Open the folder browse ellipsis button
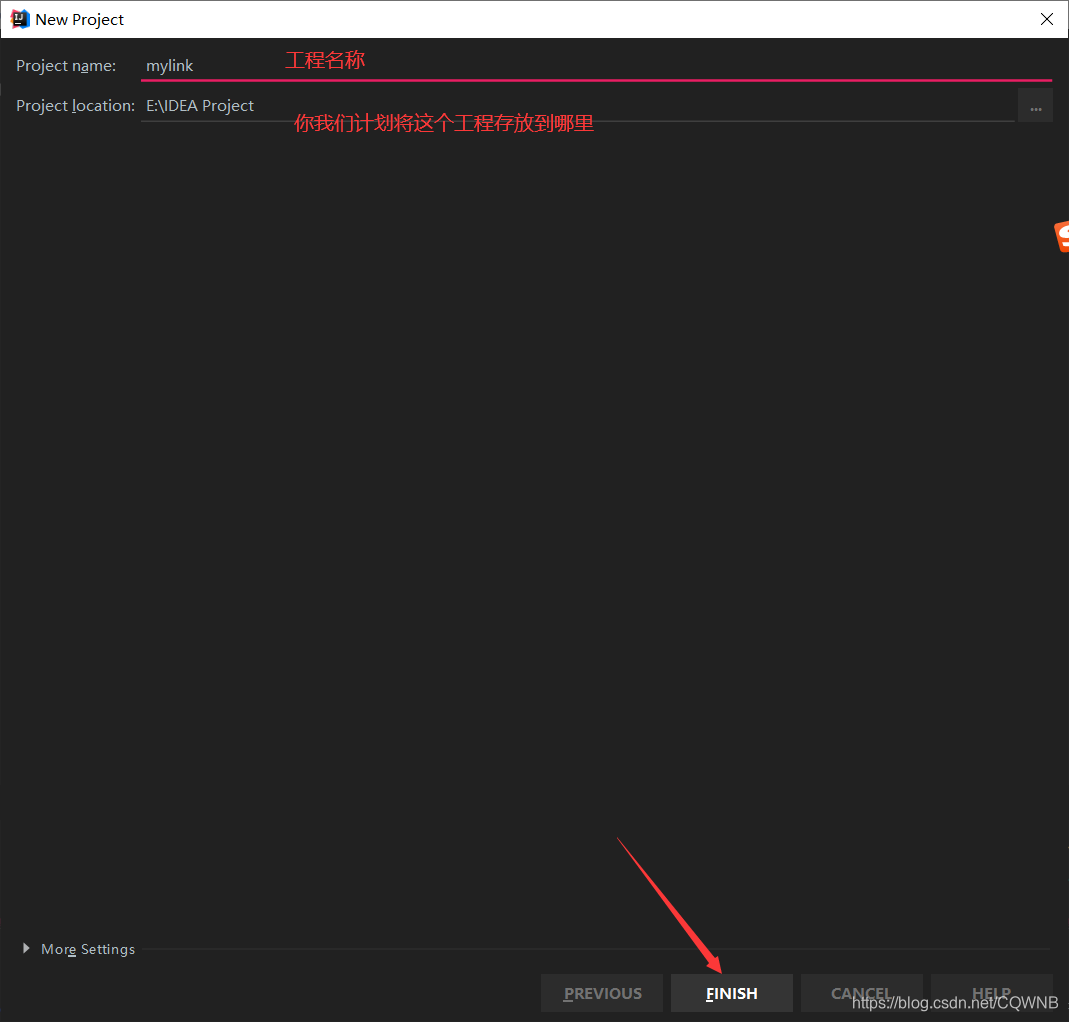This screenshot has width=1069, height=1022. tap(1035, 106)
